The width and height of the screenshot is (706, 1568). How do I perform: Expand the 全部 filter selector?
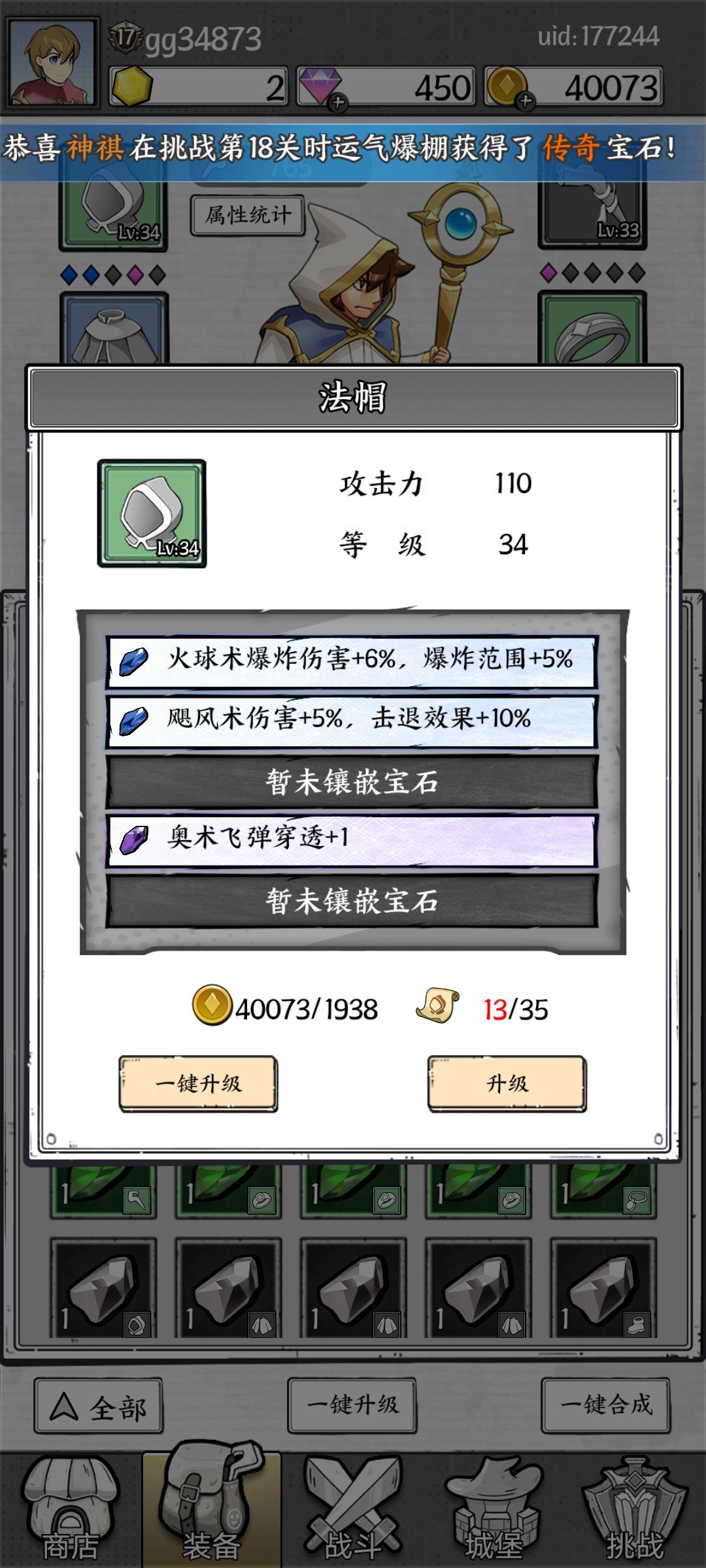click(98, 1406)
